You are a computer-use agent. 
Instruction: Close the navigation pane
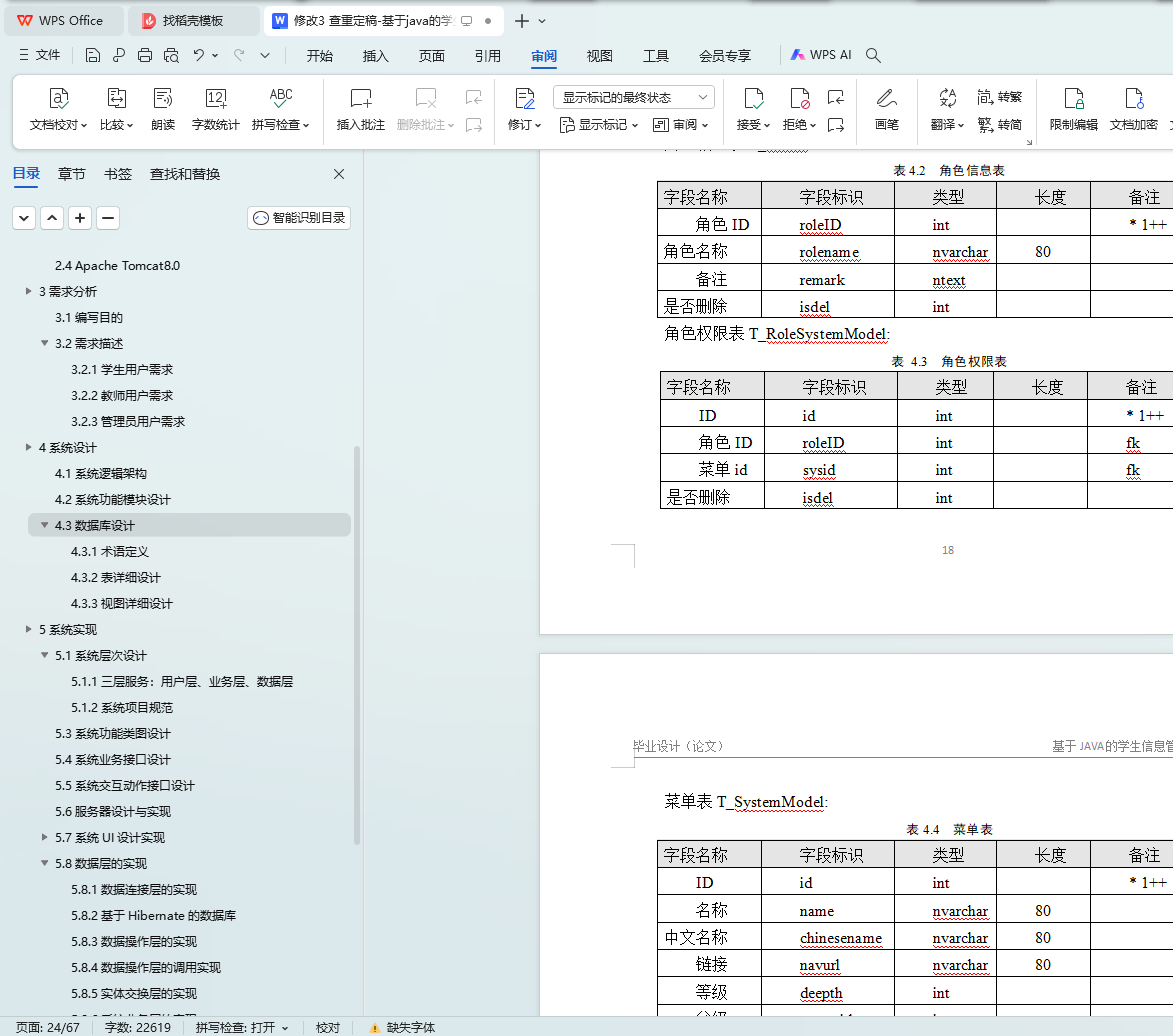point(339,174)
